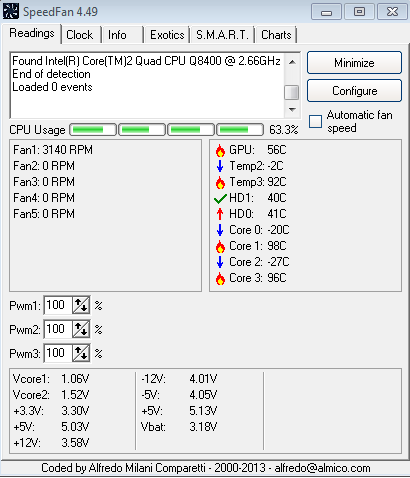This screenshot has width=410, height=478.
Task: Click the log box scroll down arrow
Action: 292,110
